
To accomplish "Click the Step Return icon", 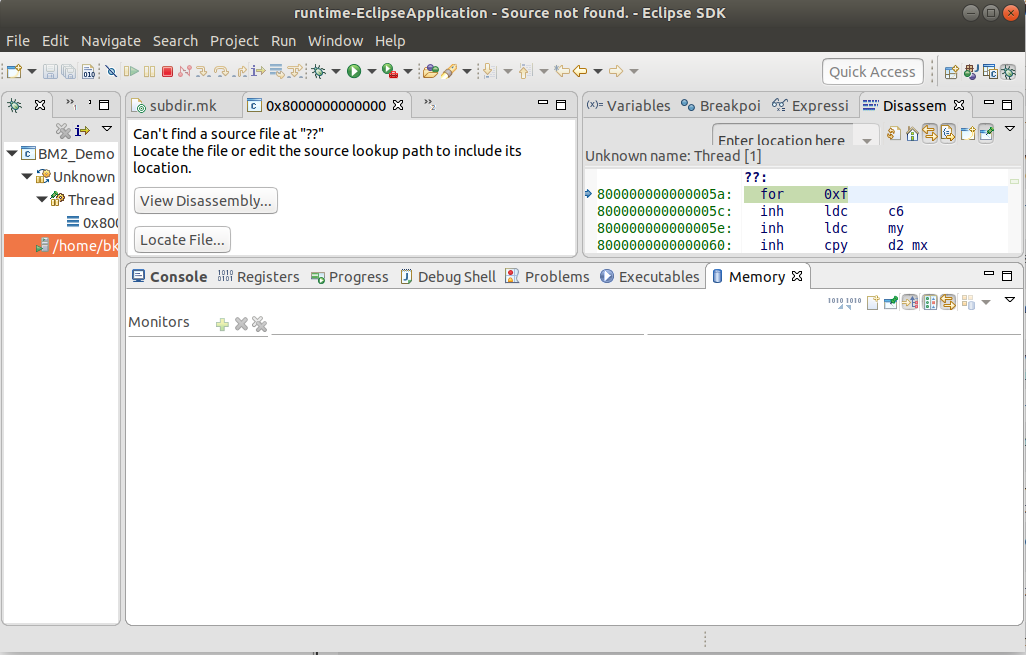I will [x=241, y=71].
